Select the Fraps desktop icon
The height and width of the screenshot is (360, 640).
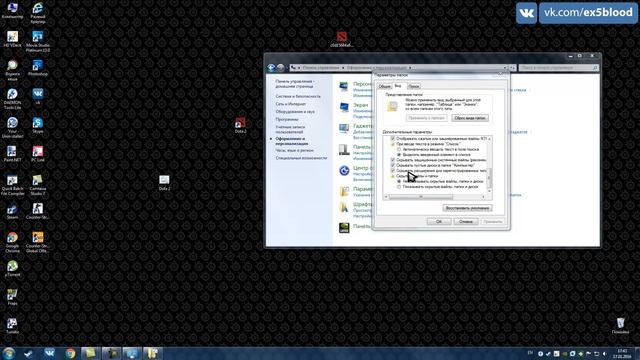[x=12, y=297]
